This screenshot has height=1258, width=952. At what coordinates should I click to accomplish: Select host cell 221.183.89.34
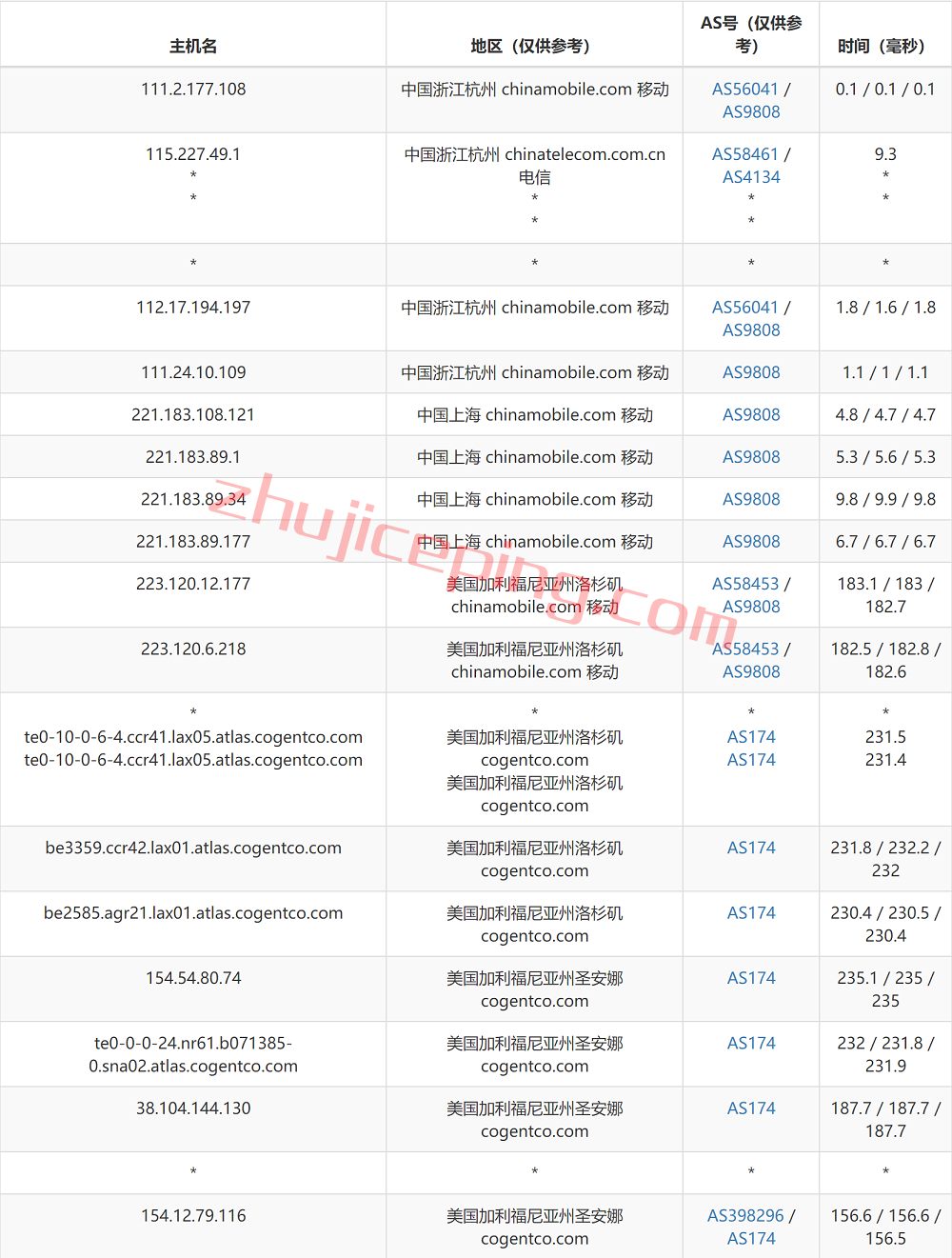193,499
